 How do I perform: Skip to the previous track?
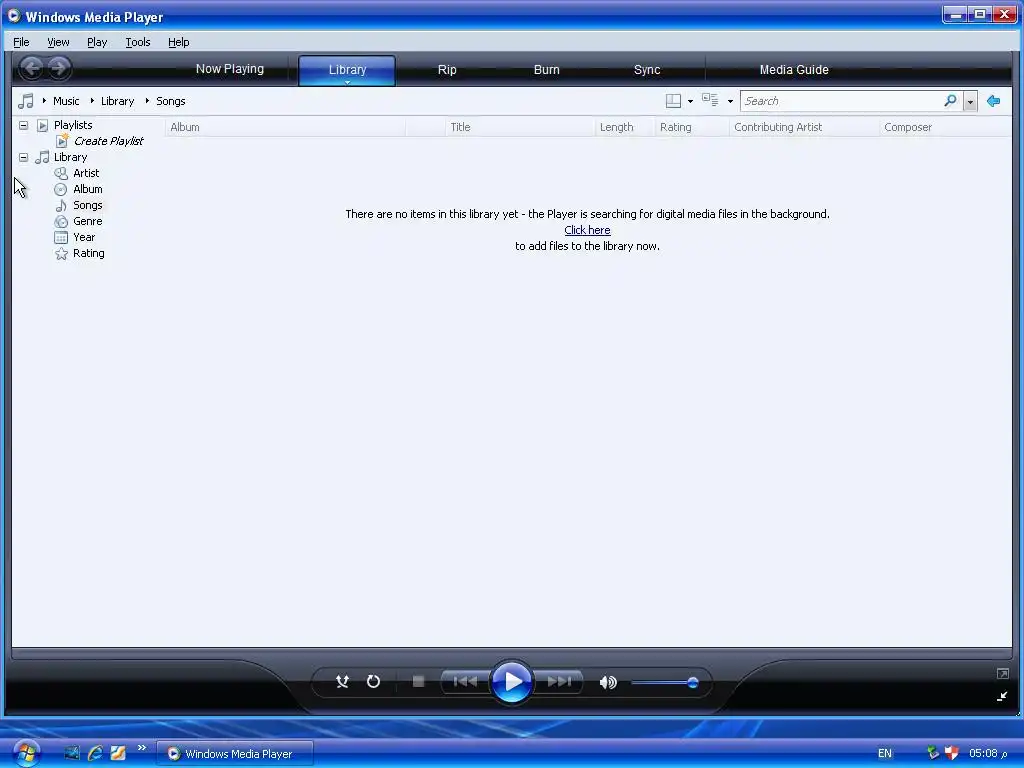coord(465,682)
